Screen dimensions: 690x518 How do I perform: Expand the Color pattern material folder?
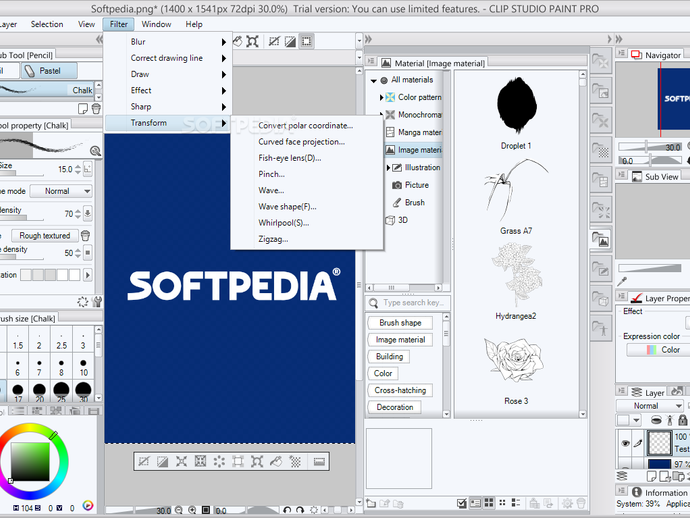click(x=381, y=97)
